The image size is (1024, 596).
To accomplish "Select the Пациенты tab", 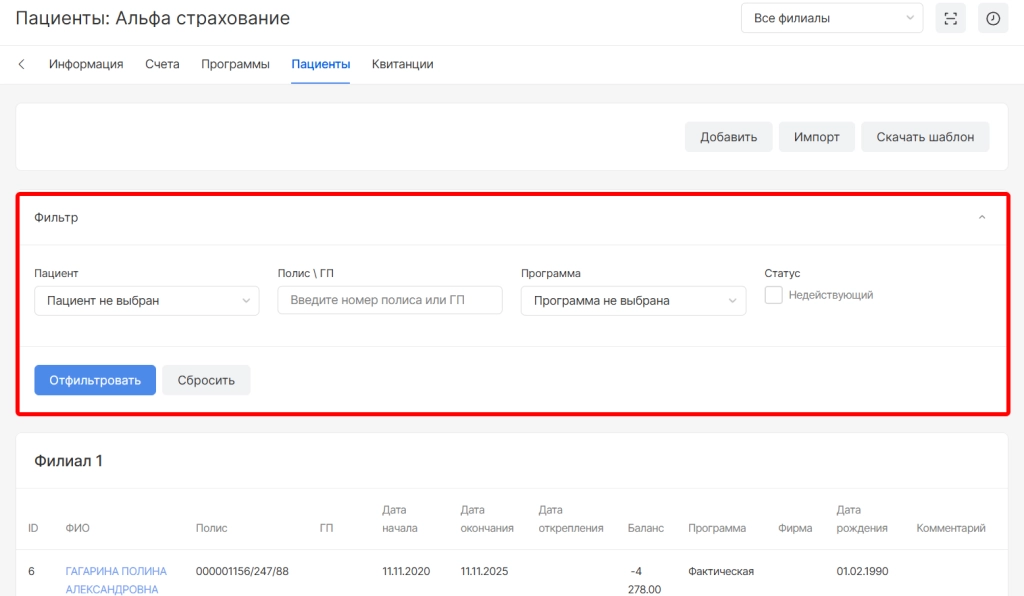I will (321, 64).
